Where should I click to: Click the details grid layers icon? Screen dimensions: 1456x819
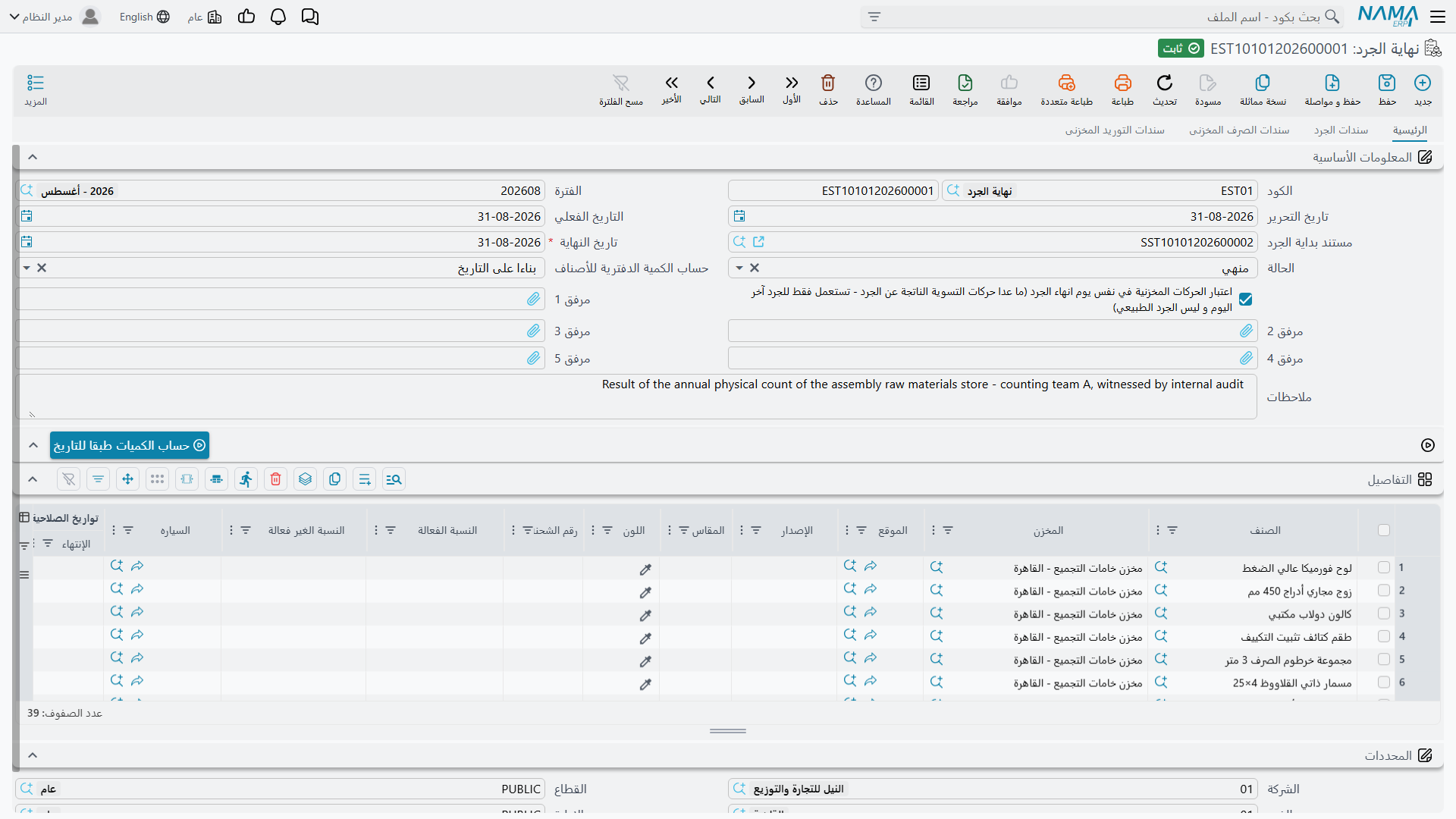pos(306,479)
